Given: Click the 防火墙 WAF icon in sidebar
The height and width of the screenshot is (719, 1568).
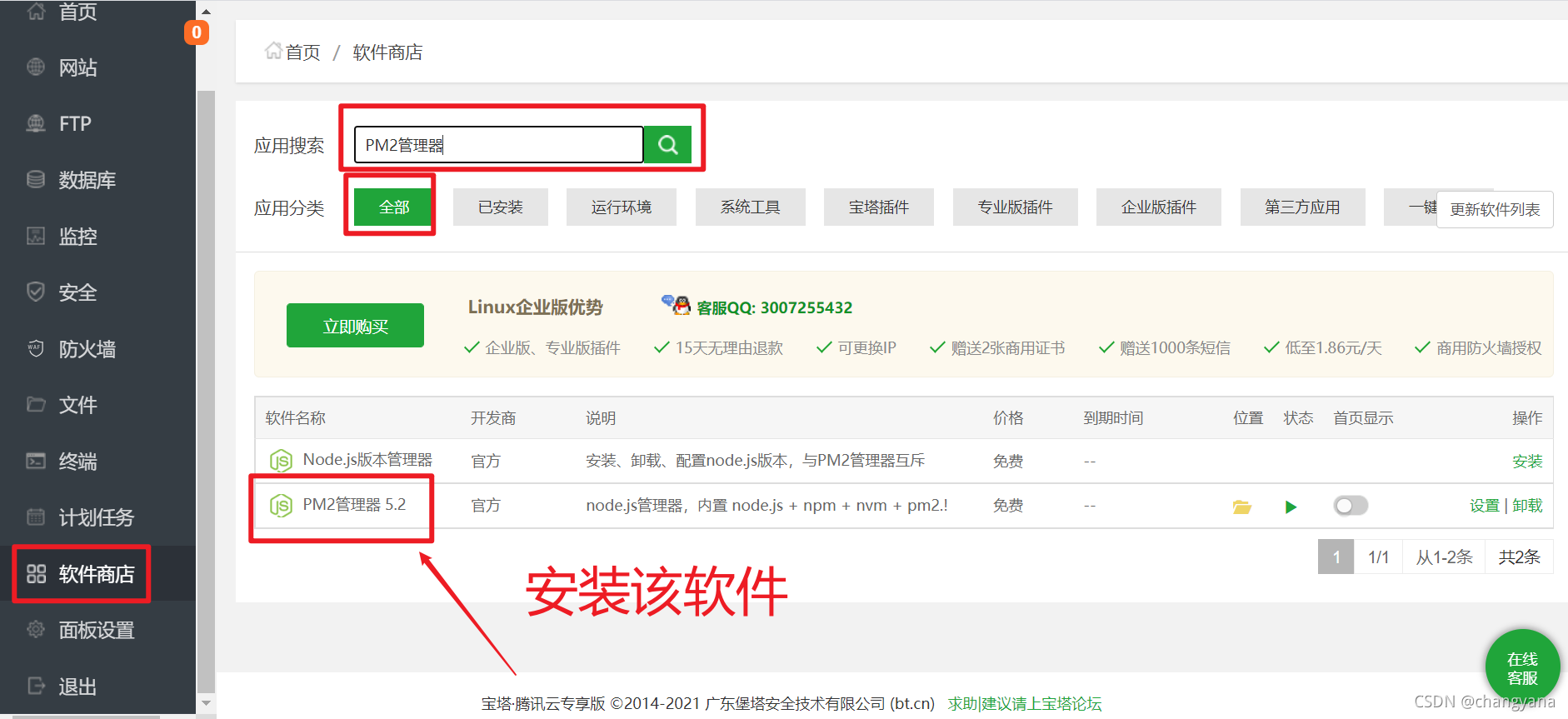Looking at the screenshot, I should coord(36,348).
